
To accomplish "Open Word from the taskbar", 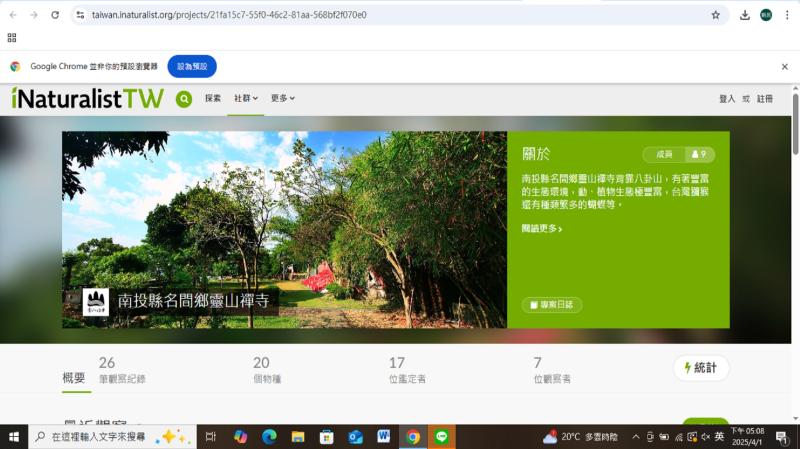I will pyautogui.click(x=384, y=437).
